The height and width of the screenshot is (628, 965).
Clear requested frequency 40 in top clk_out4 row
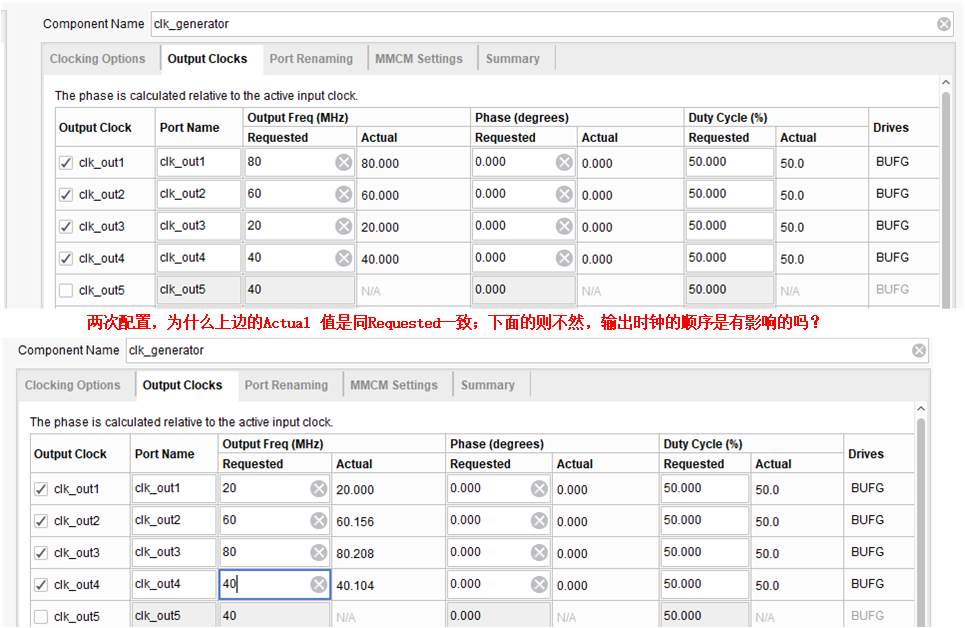point(343,258)
